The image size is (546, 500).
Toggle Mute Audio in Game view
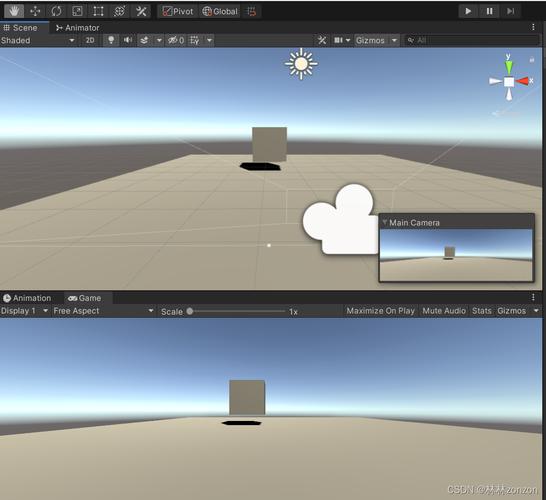pyautogui.click(x=444, y=311)
